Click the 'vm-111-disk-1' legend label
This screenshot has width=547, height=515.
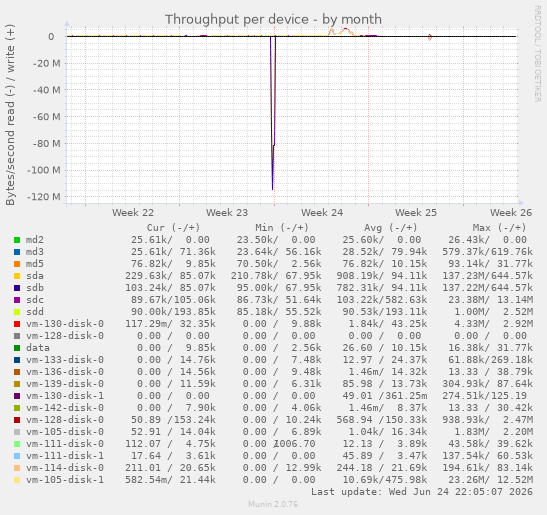point(65,456)
